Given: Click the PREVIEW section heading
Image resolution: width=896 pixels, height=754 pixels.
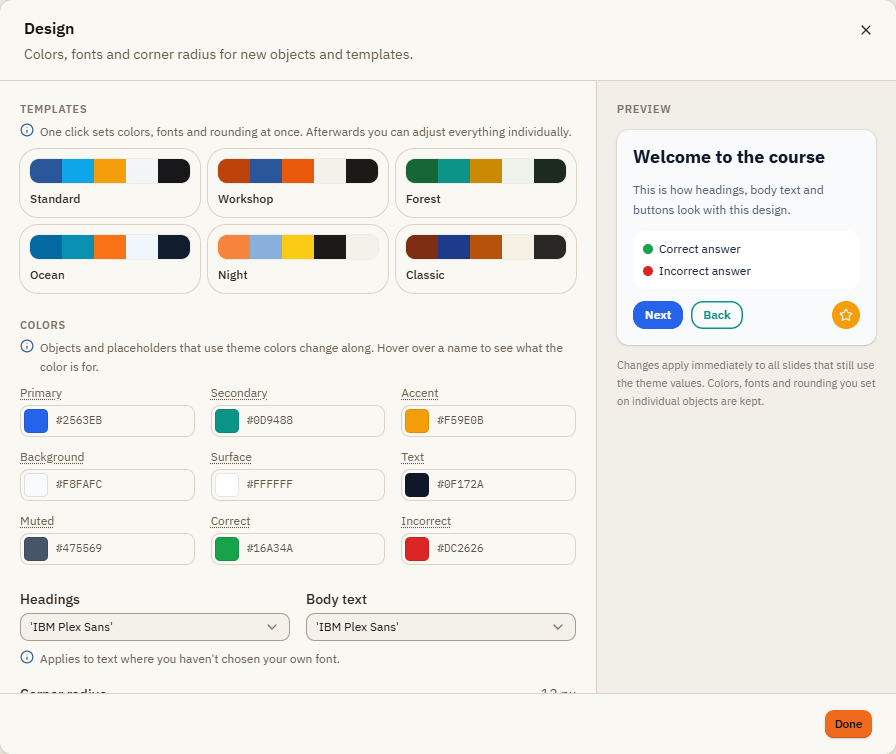Looking at the screenshot, I should point(643,109).
